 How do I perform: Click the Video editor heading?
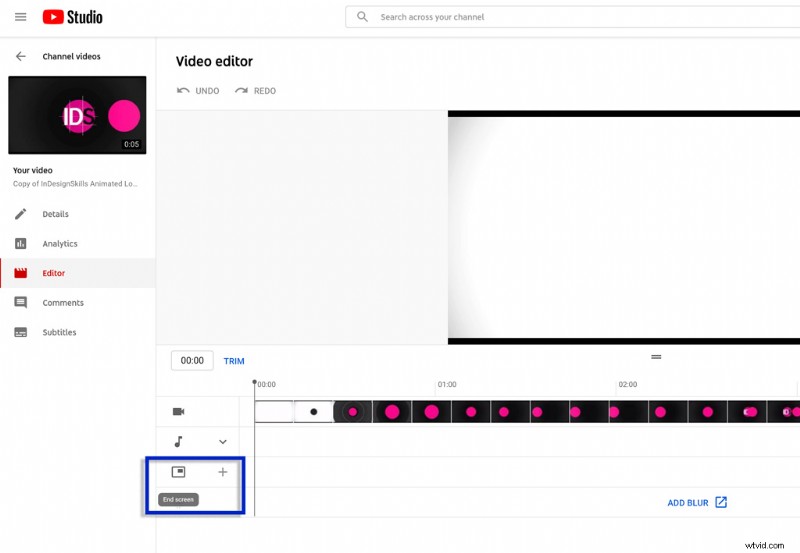click(214, 61)
